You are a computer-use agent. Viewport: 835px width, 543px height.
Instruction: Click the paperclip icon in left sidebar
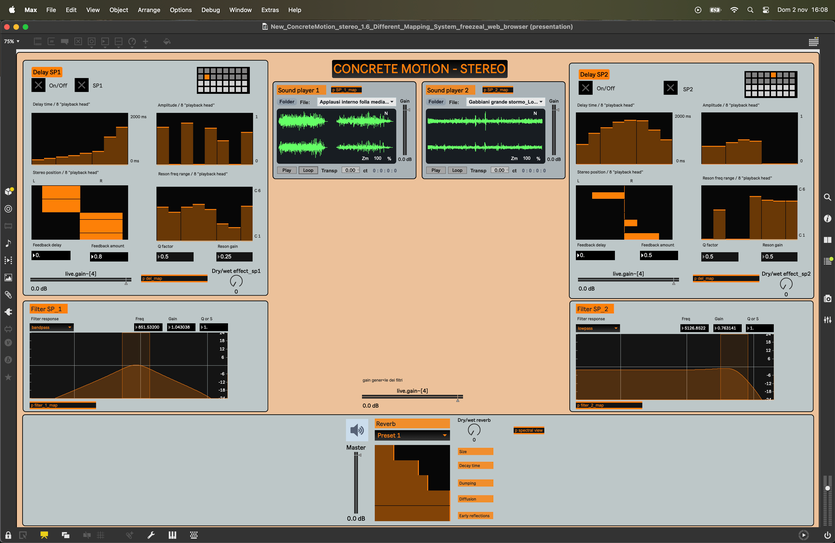8,295
